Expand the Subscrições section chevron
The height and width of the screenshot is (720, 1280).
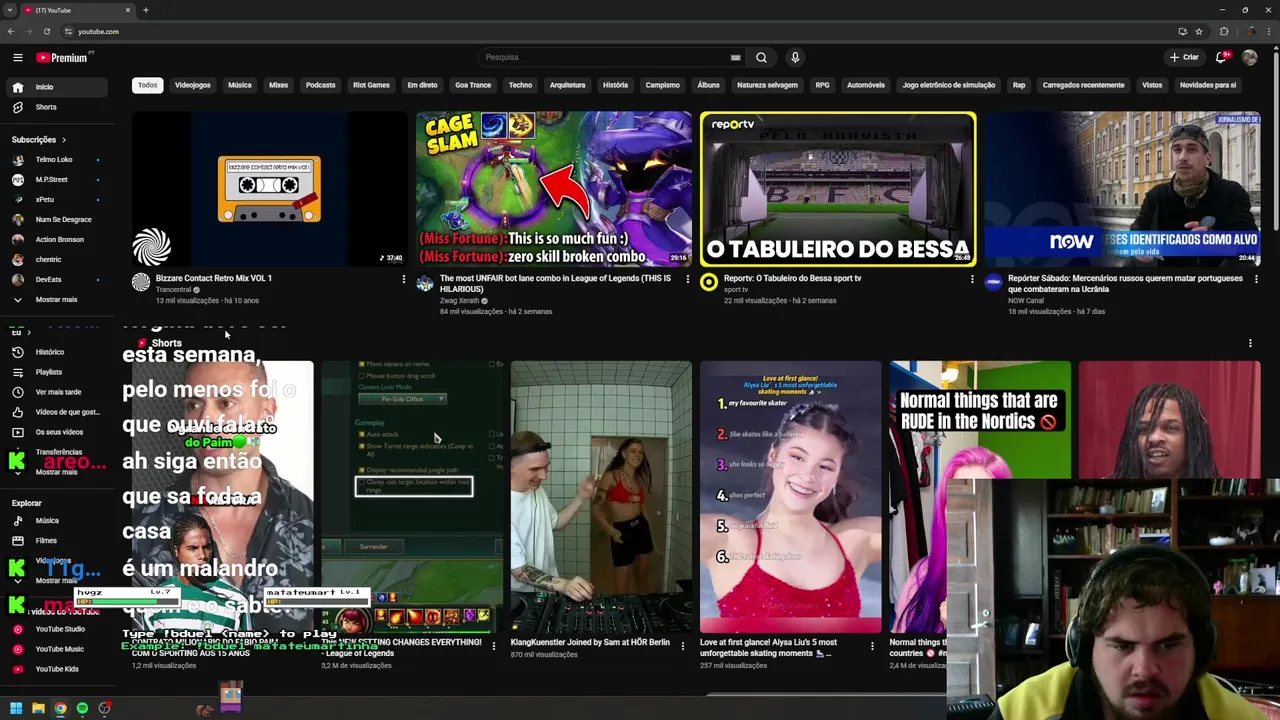pos(63,140)
